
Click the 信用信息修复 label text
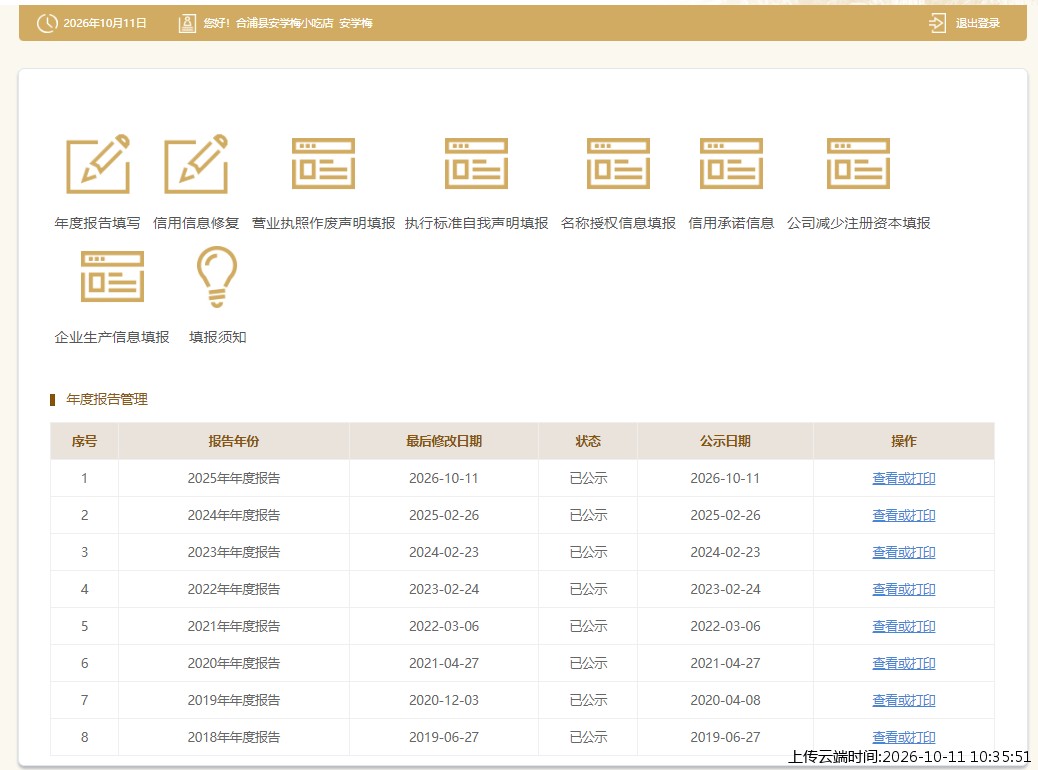point(196,223)
